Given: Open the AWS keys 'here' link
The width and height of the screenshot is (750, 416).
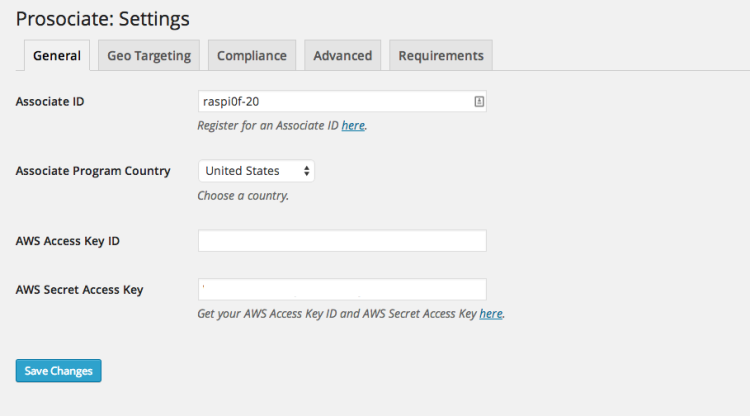Looking at the screenshot, I should coord(491,314).
